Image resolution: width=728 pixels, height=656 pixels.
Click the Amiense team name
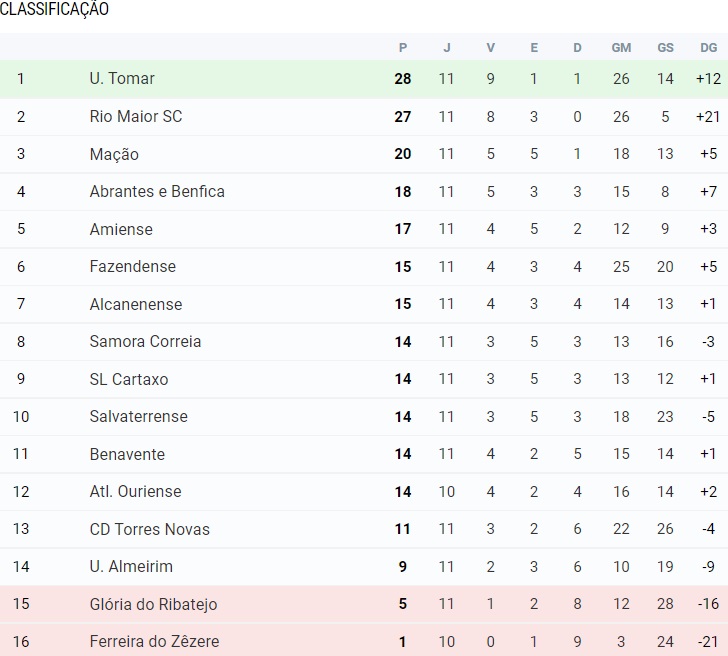(x=121, y=229)
